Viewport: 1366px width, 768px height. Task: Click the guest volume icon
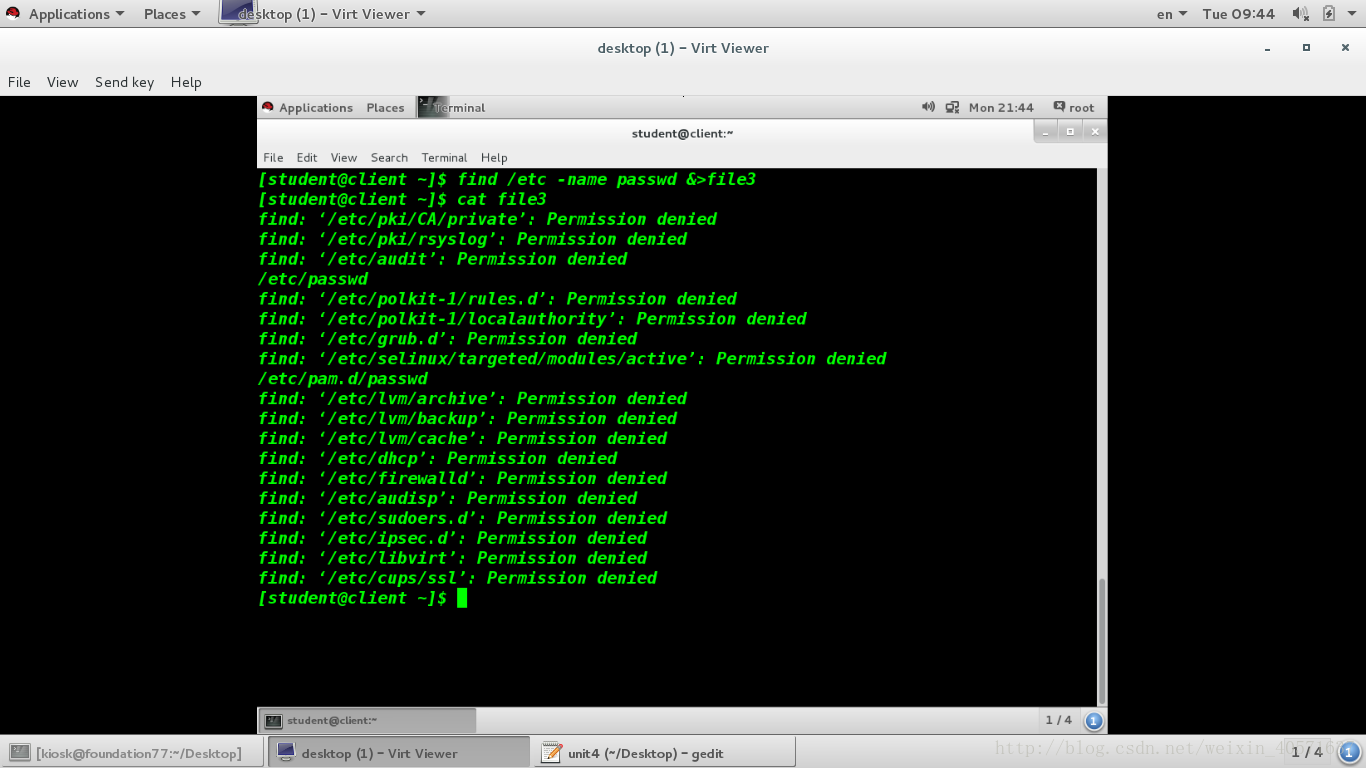928,107
